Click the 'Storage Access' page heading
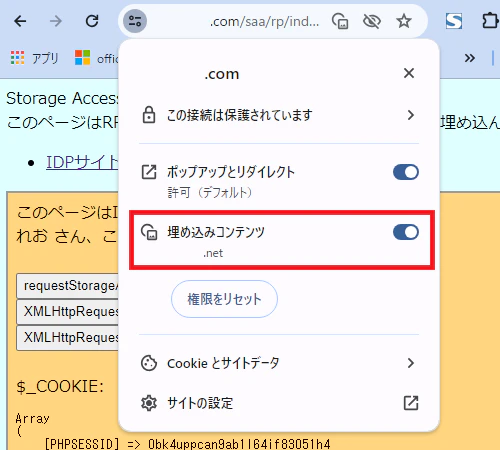The height and width of the screenshot is (450, 500). (x=62, y=98)
